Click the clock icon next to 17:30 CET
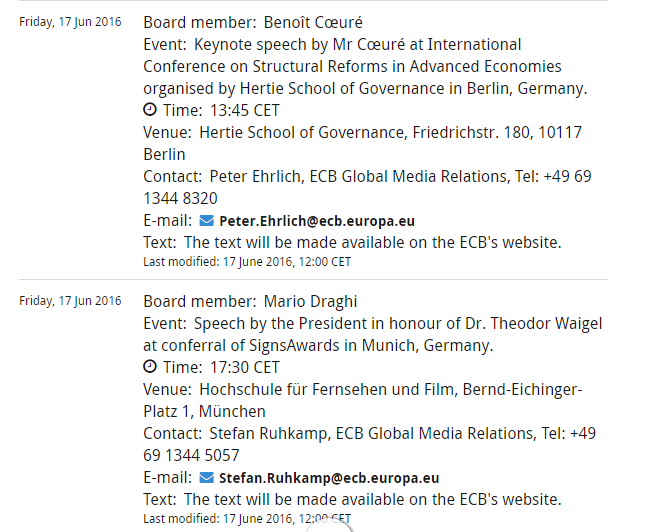The image size is (658, 532). click(150, 367)
